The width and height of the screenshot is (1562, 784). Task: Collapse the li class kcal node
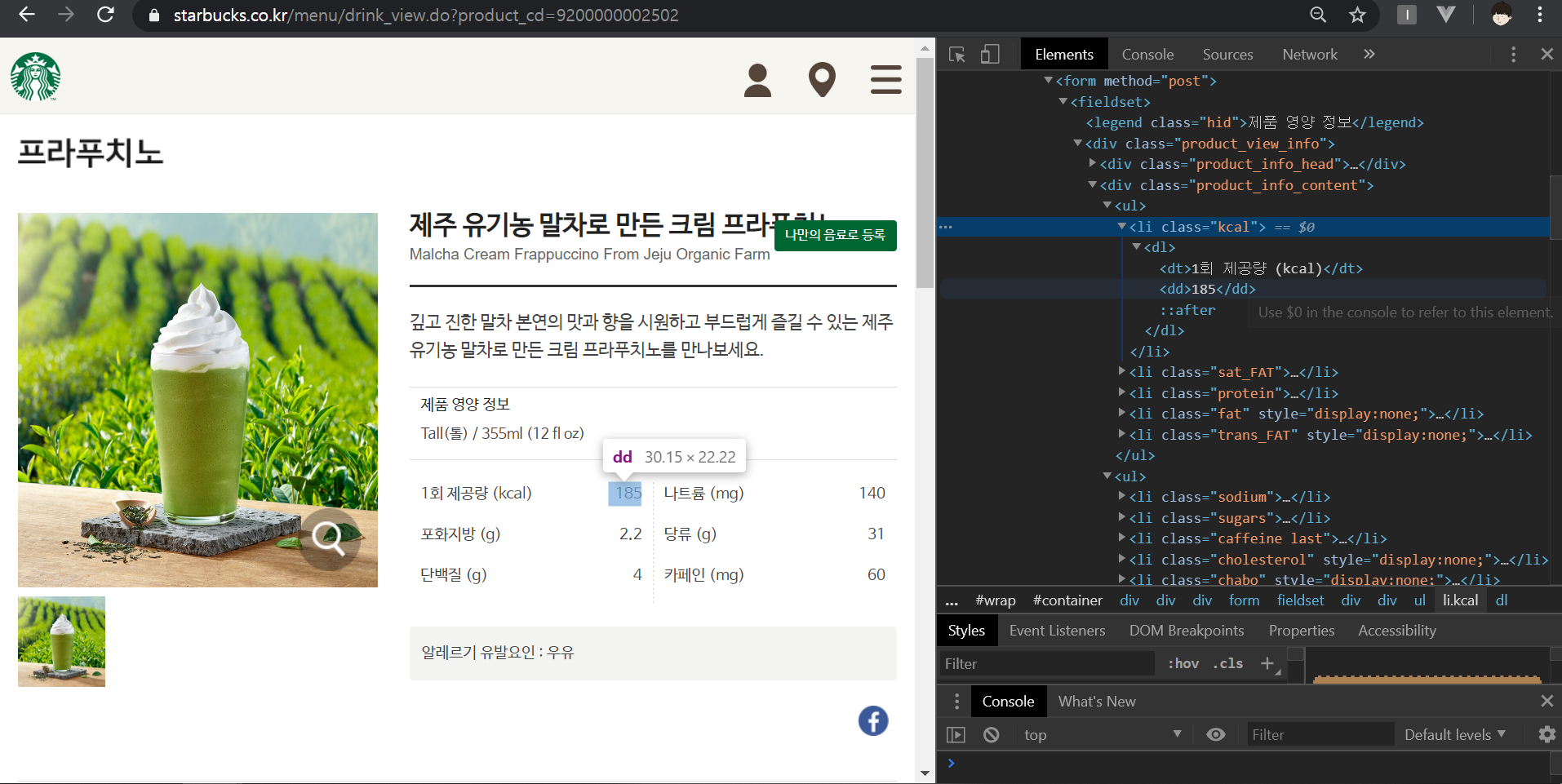click(1122, 226)
